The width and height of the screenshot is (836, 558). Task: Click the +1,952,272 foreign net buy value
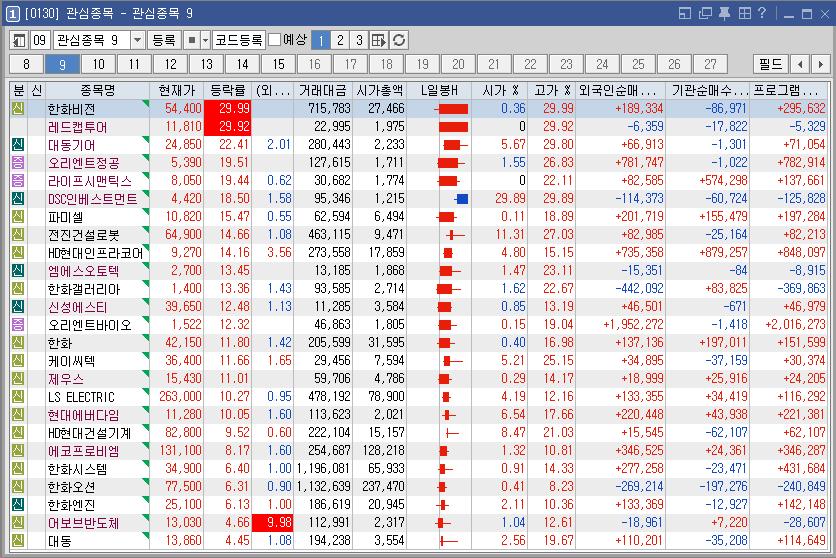coord(633,325)
